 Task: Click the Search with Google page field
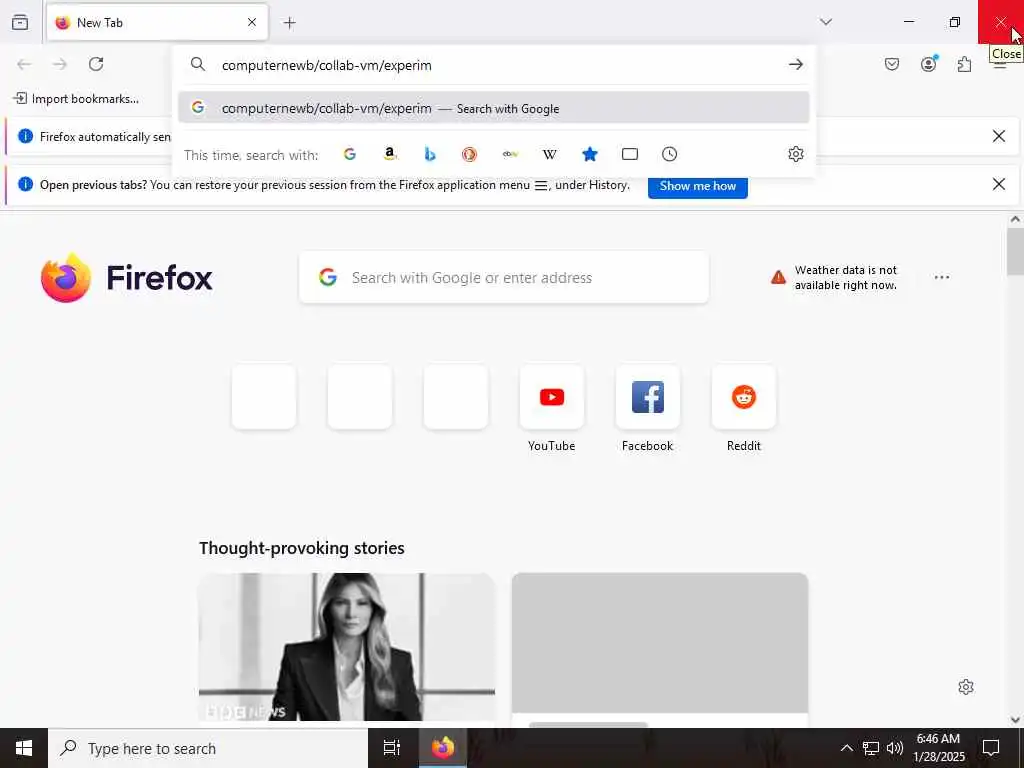pyautogui.click(x=504, y=278)
